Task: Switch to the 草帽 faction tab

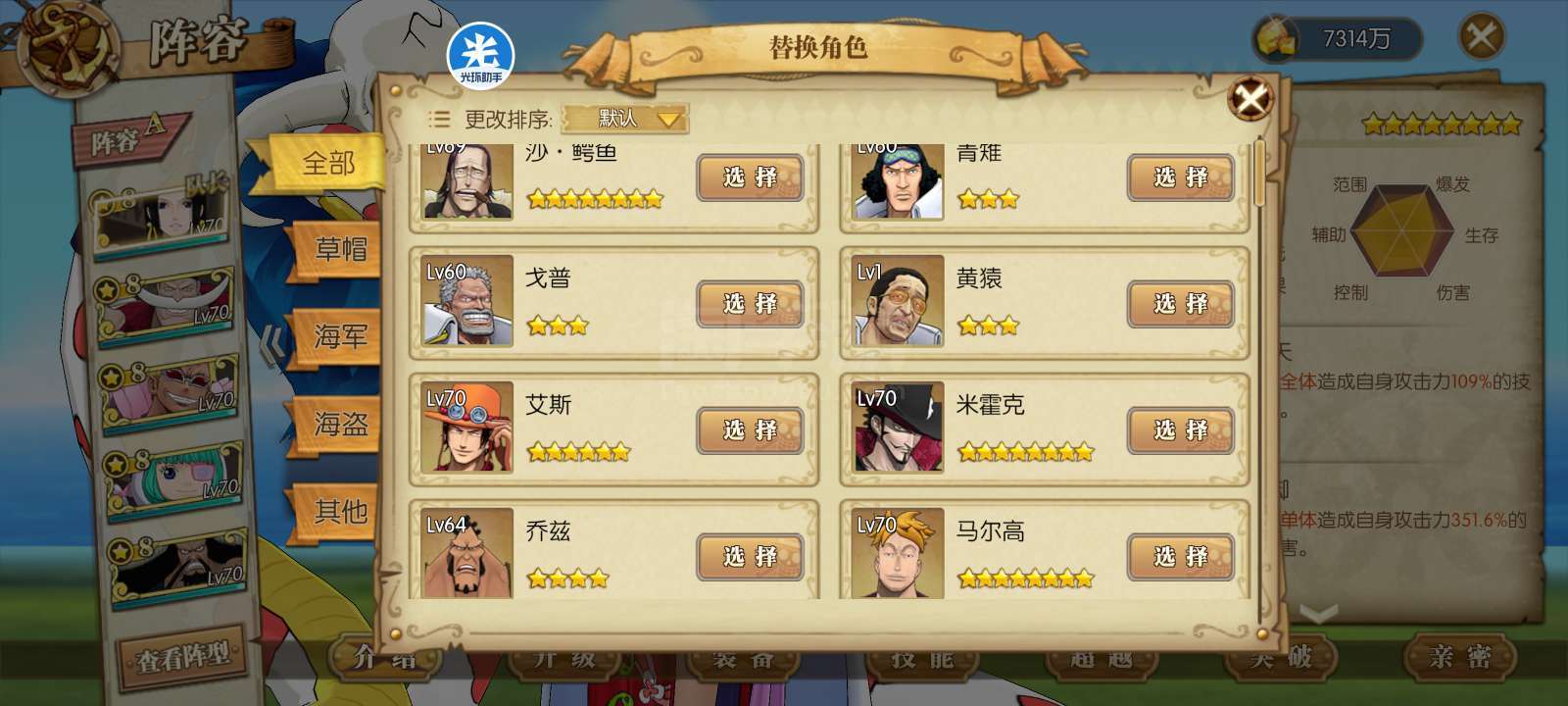Action: pos(339,249)
